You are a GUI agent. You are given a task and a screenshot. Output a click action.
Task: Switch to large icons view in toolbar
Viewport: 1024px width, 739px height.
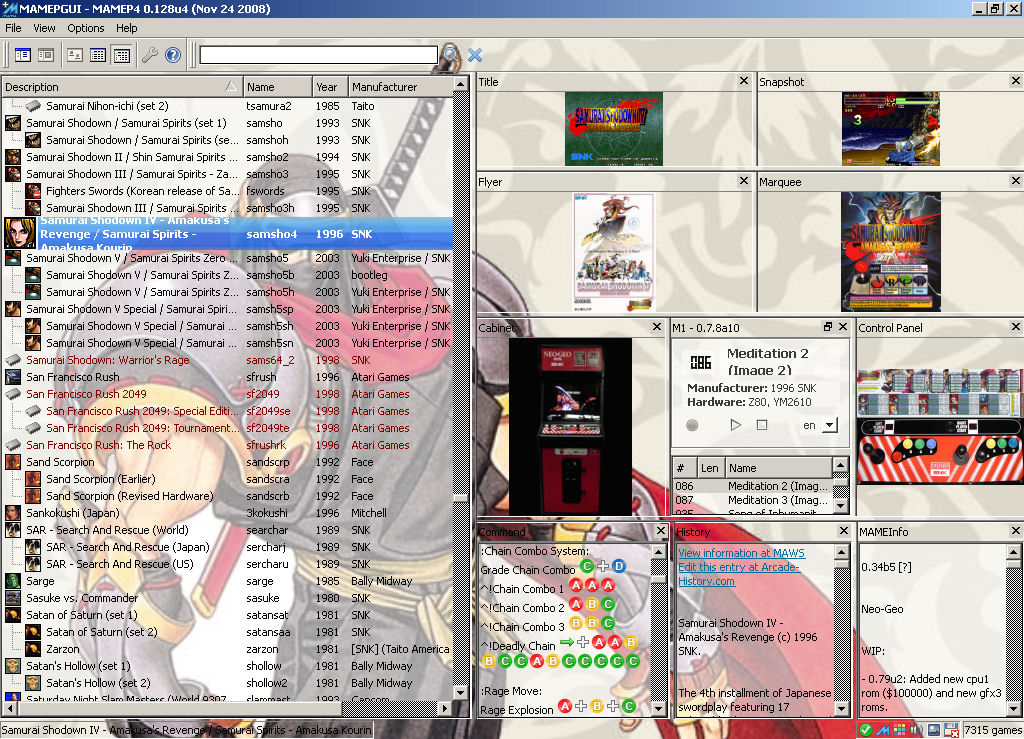point(75,55)
